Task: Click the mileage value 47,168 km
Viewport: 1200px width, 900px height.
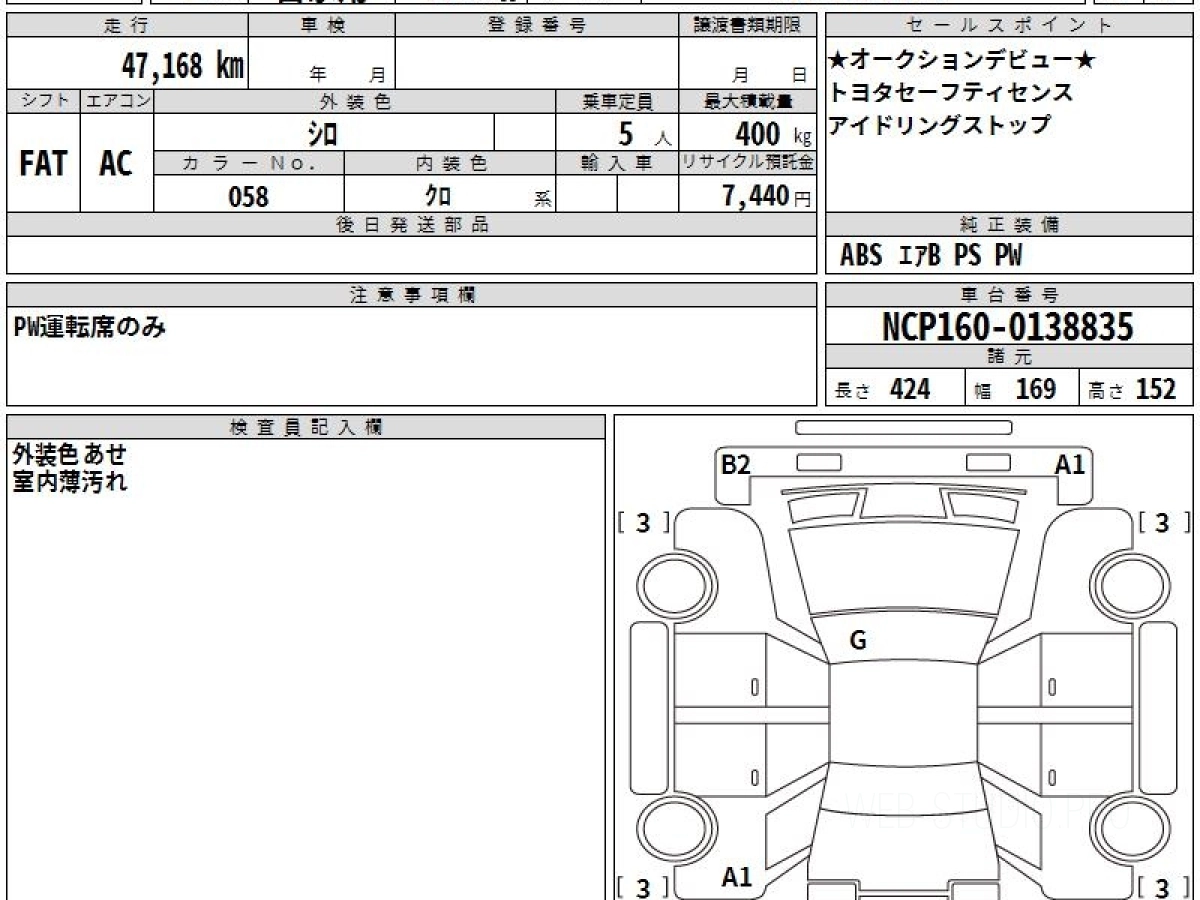Action: (183, 67)
